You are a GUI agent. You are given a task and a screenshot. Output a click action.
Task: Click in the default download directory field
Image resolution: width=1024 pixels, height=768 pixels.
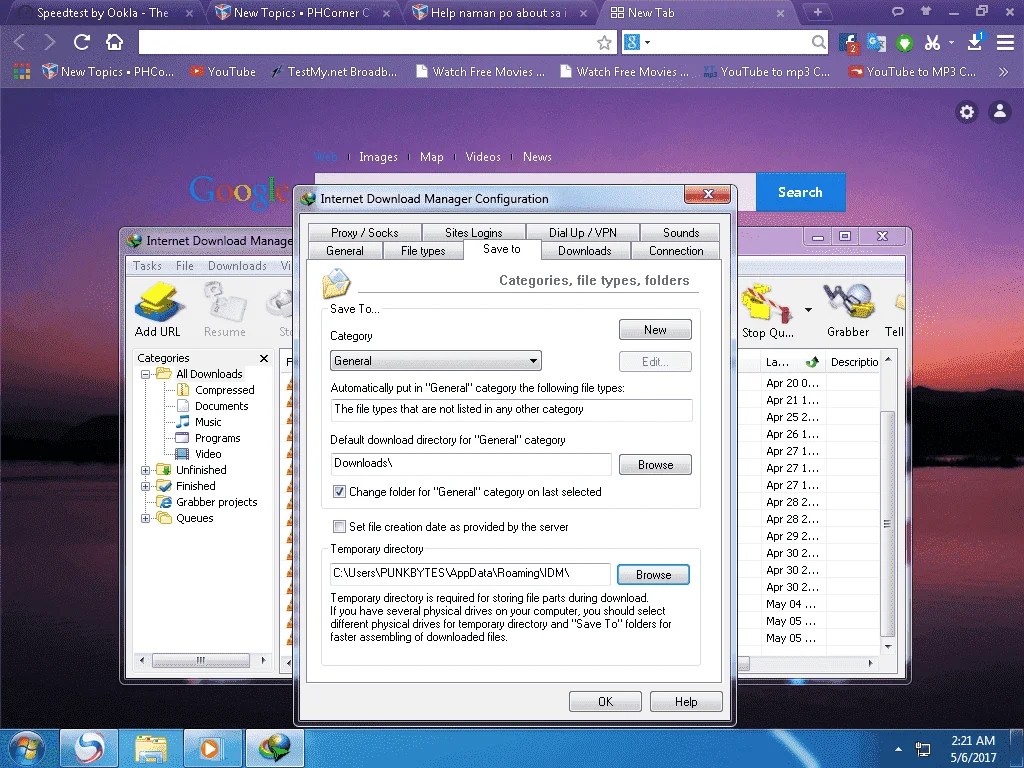tap(471, 464)
